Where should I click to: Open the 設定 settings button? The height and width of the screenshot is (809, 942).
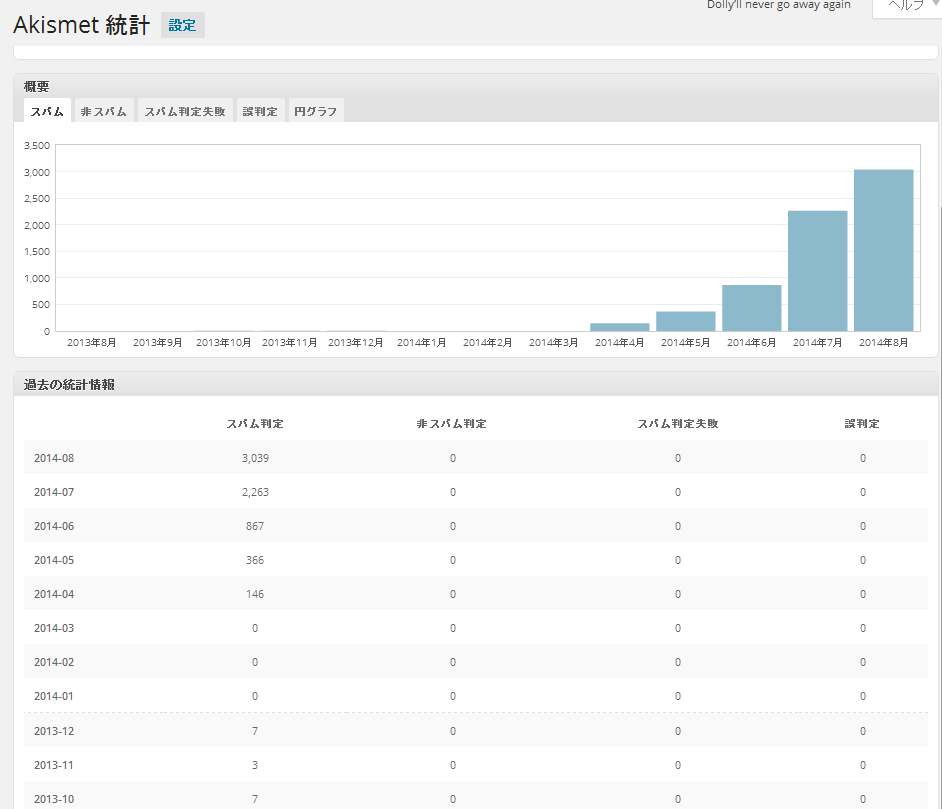(183, 25)
